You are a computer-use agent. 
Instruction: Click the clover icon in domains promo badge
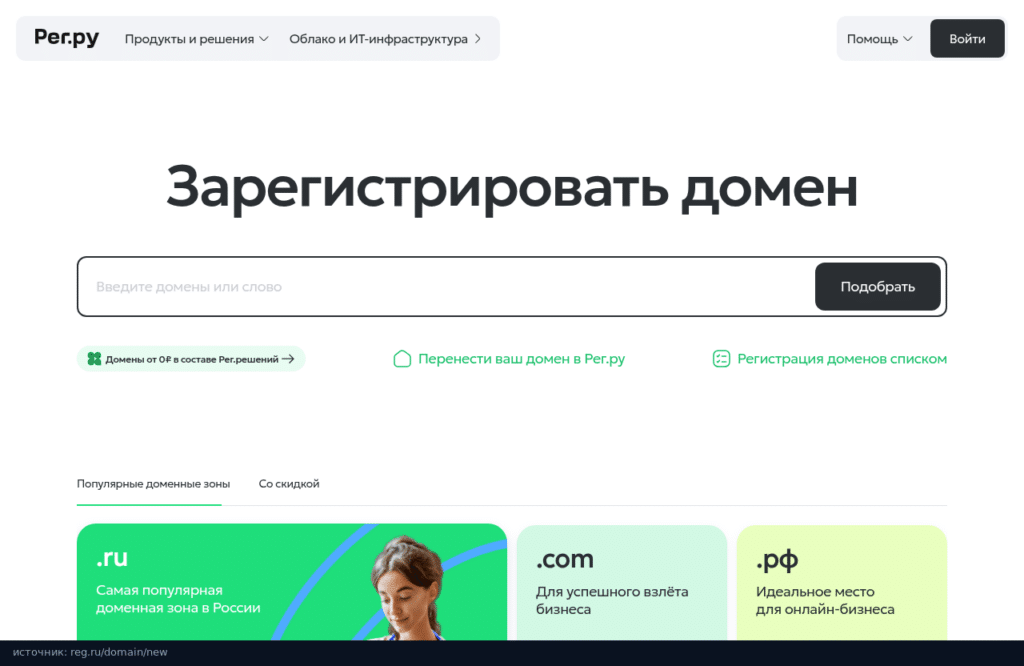click(95, 359)
